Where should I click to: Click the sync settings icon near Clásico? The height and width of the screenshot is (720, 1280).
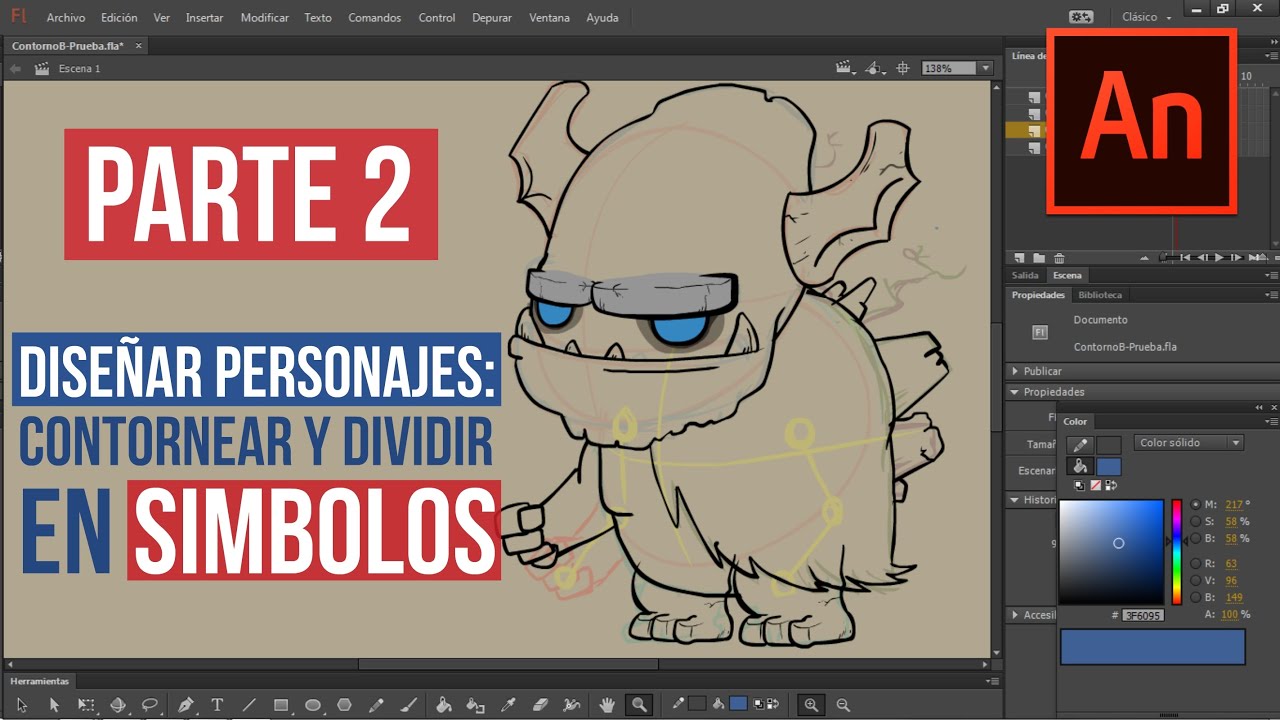(x=1080, y=17)
